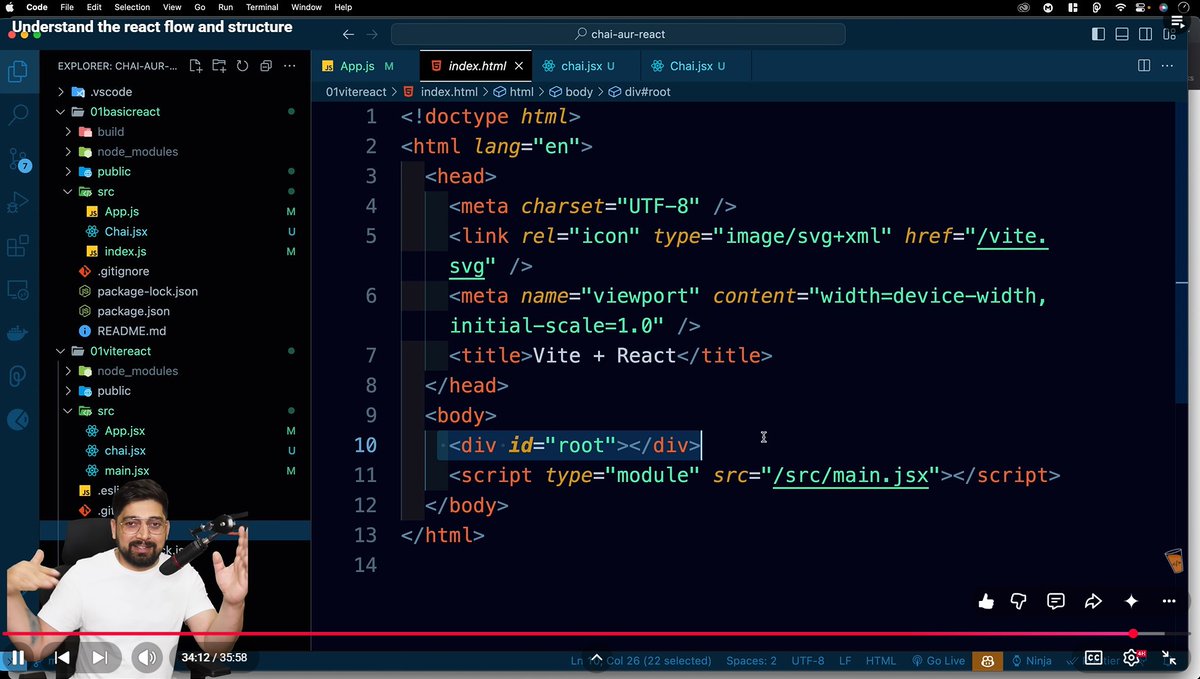Open README.md in the file tree
1200x679 pixels.
(x=131, y=331)
